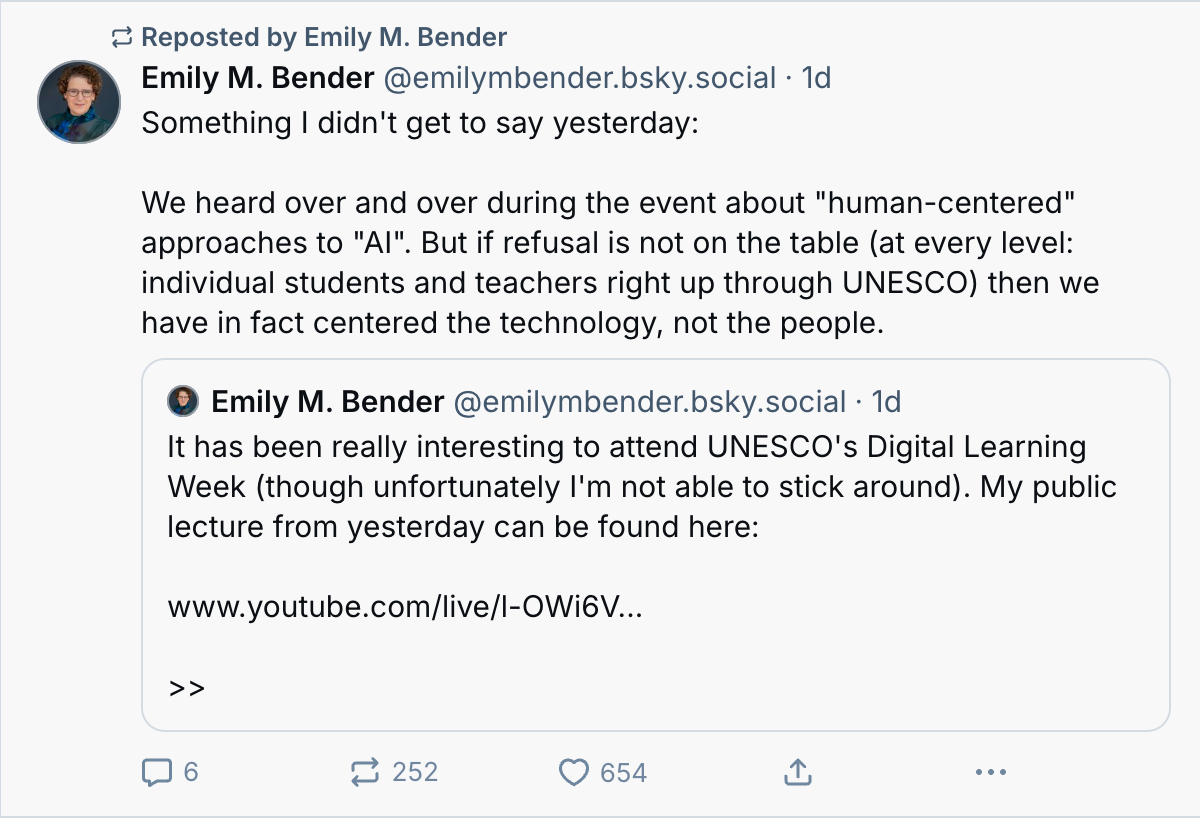This screenshot has width=1200, height=818.
Task: Click the repost arrows icon next to 'Reposted by'
Action: [120, 36]
